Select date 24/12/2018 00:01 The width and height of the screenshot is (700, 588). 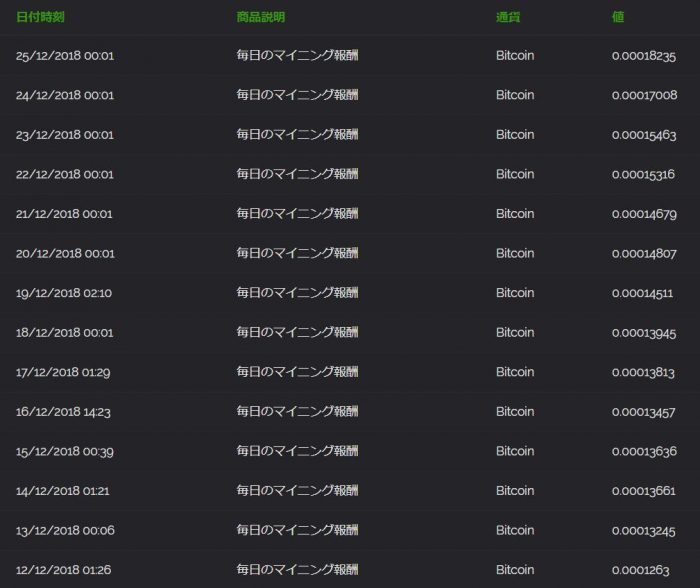coord(65,95)
